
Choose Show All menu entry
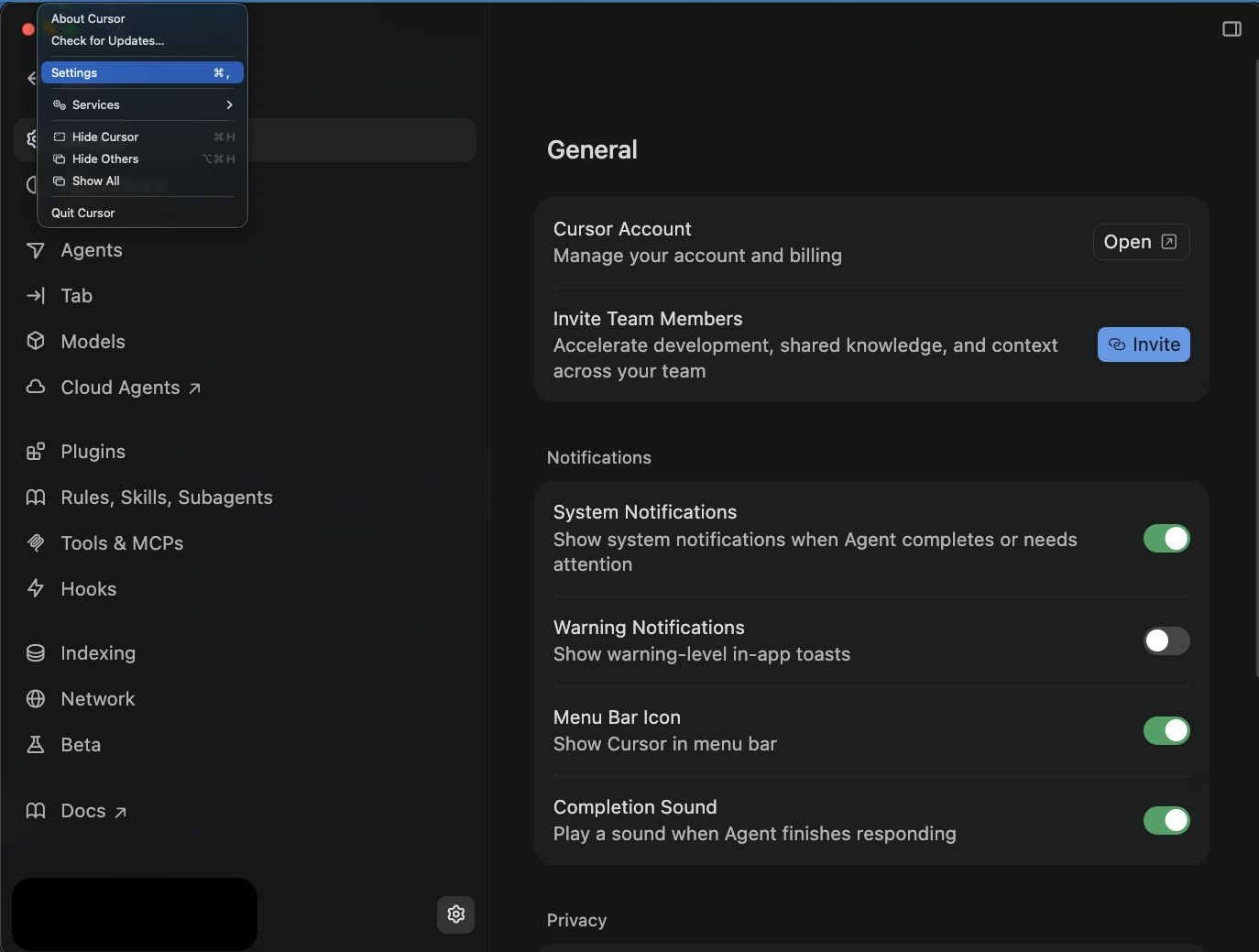click(142, 181)
